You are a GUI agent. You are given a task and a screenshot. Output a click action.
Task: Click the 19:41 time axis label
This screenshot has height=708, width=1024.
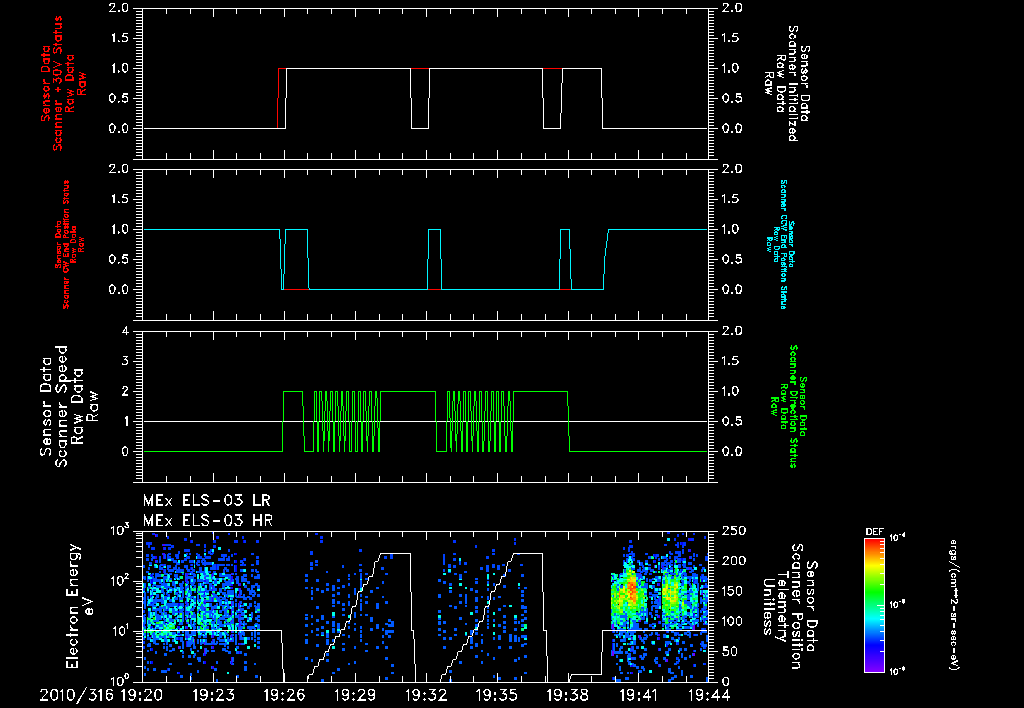[x=638, y=695]
